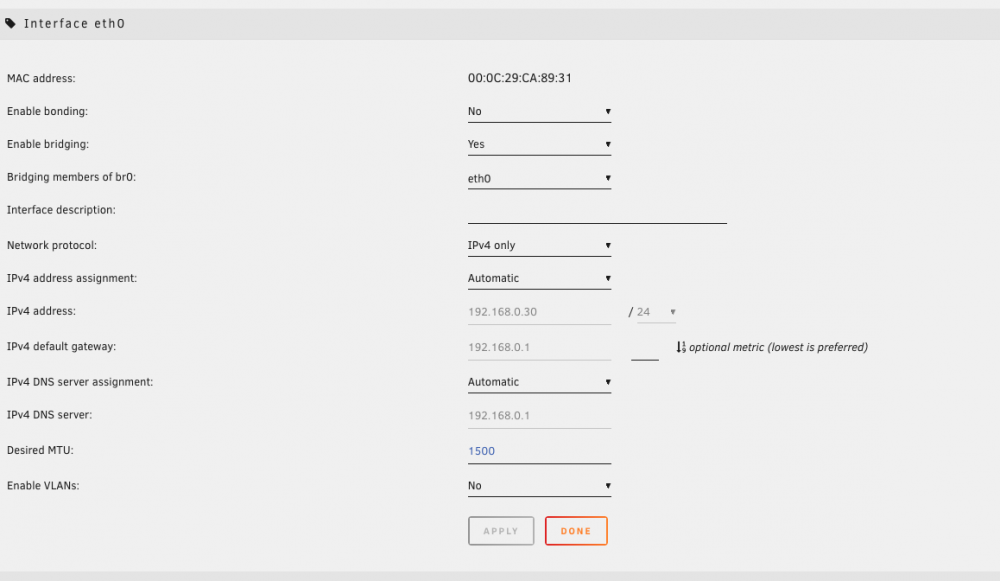
Task: Click the "Interface description:" label
Action: point(61,210)
